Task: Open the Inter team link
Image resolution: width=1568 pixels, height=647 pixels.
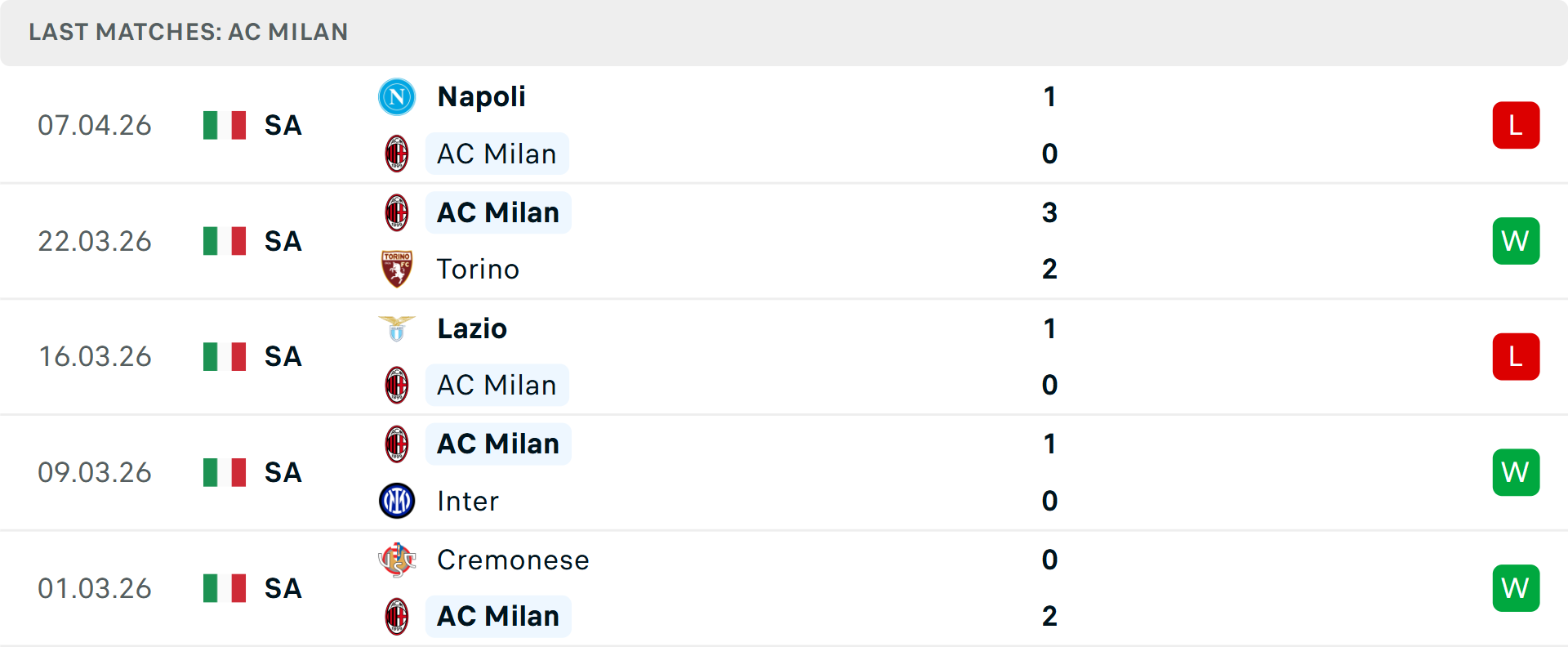Action: 467,501
